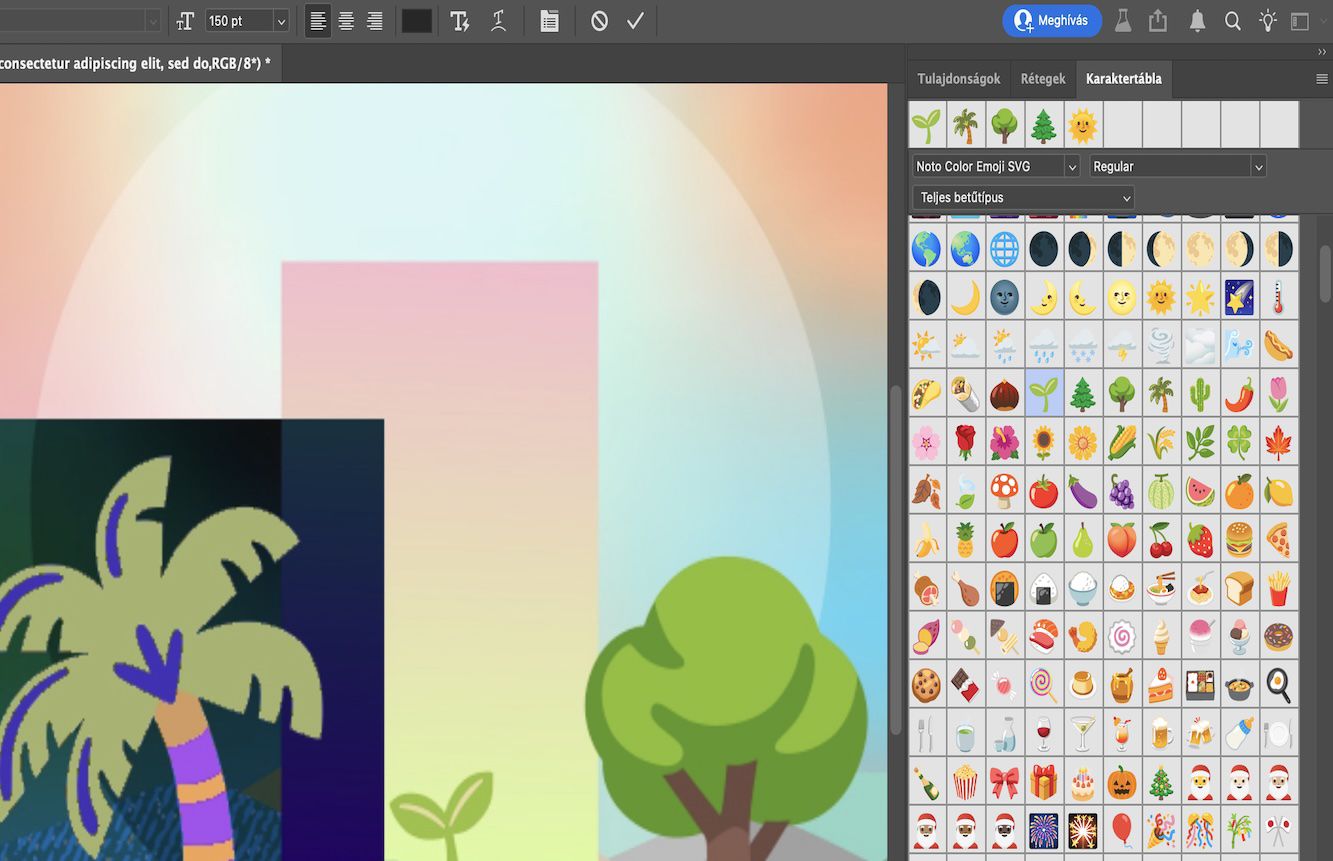Collapse the panel group with double arrows
Image resolution: width=1333 pixels, height=861 pixels.
pyautogui.click(x=1322, y=51)
